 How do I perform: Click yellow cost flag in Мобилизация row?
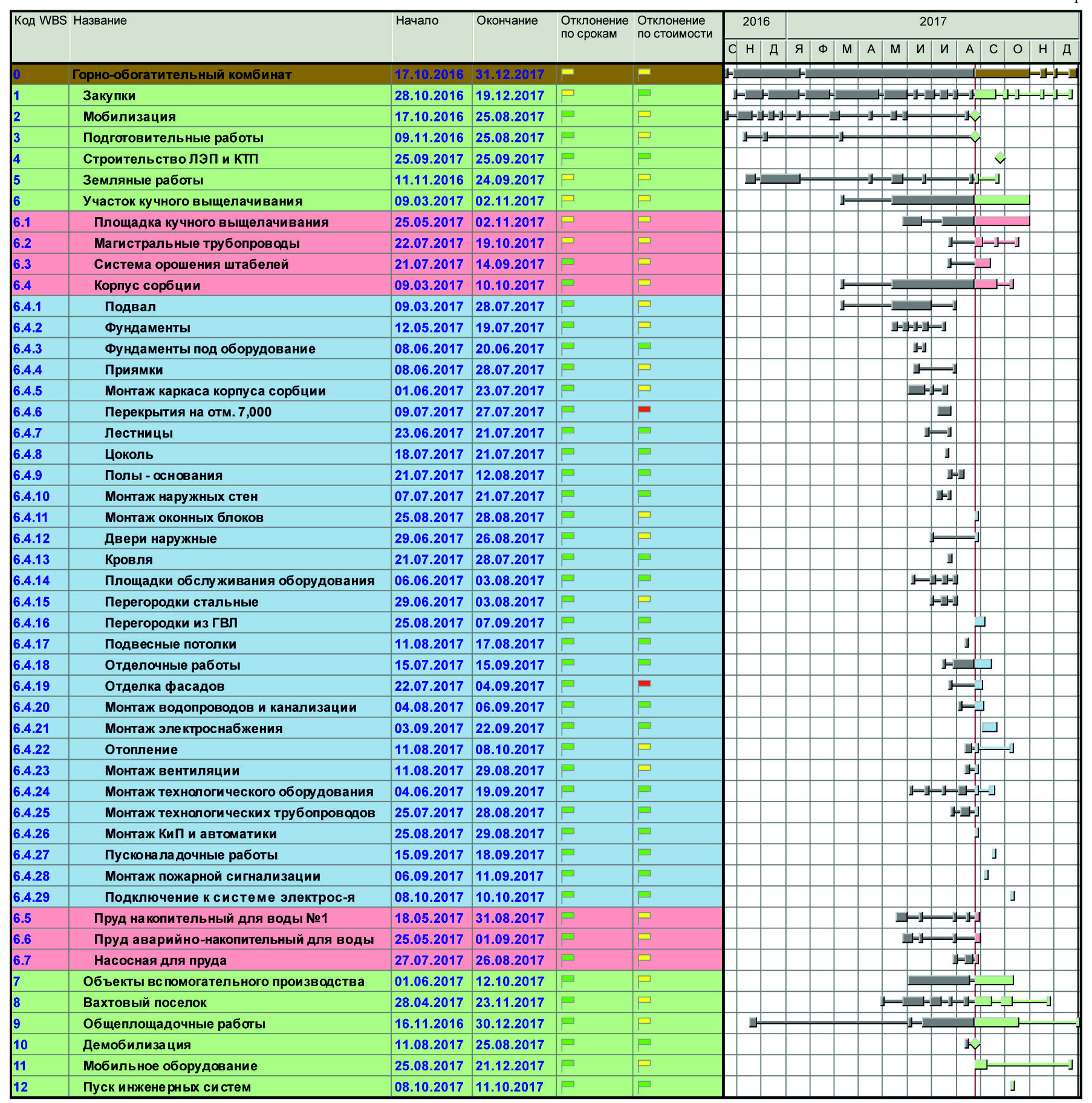pyautogui.click(x=644, y=115)
